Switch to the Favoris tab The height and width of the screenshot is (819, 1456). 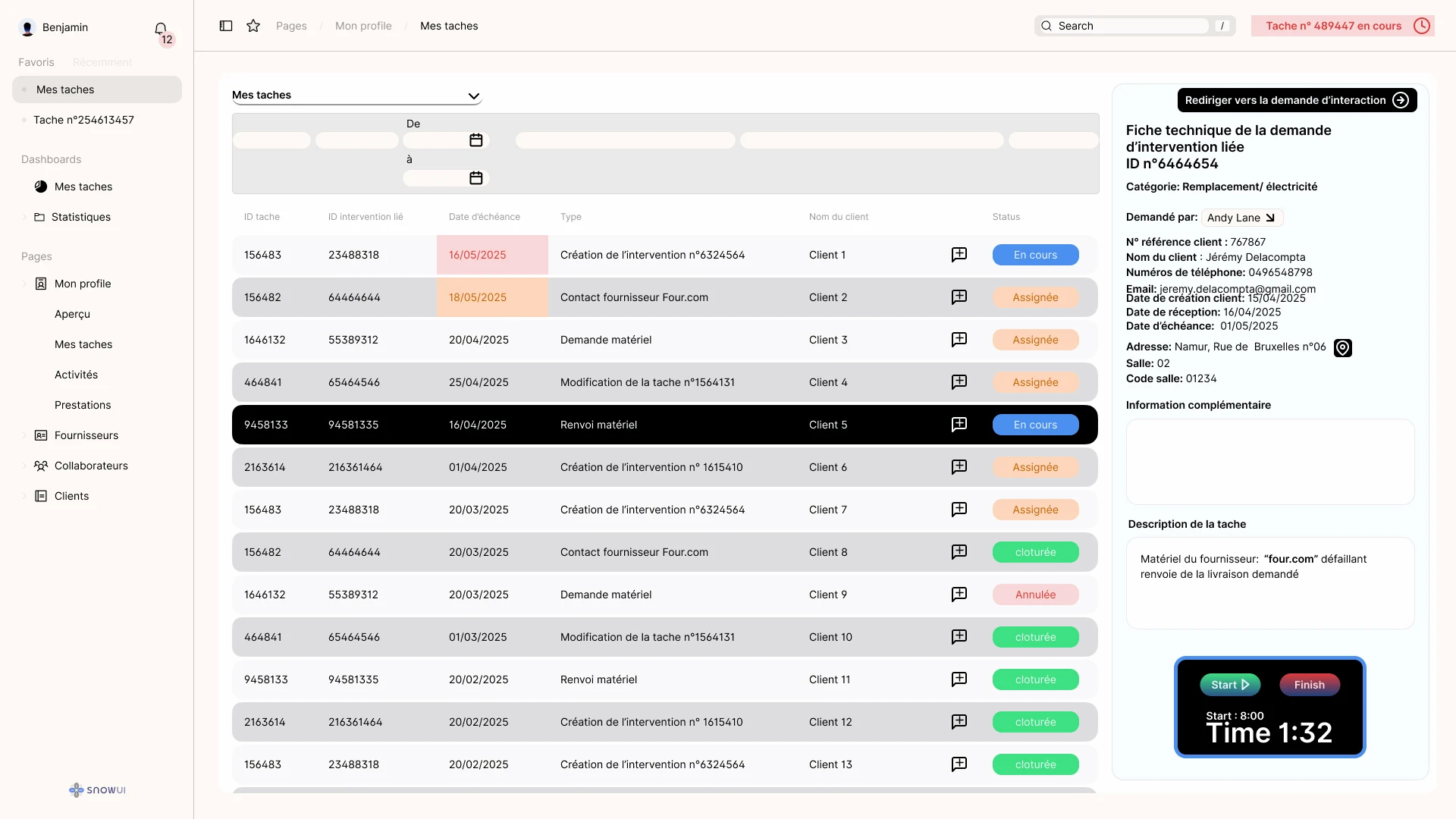[x=36, y=62]
